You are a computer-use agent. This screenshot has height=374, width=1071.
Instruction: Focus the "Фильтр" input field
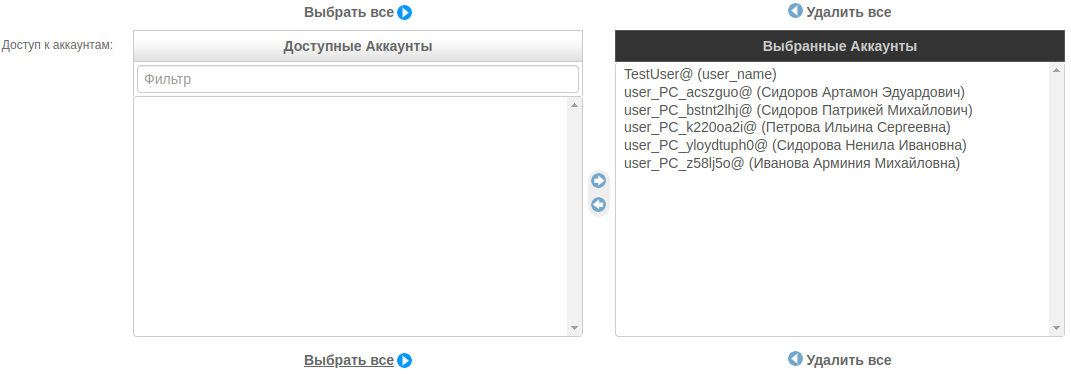tap(358, 79)
